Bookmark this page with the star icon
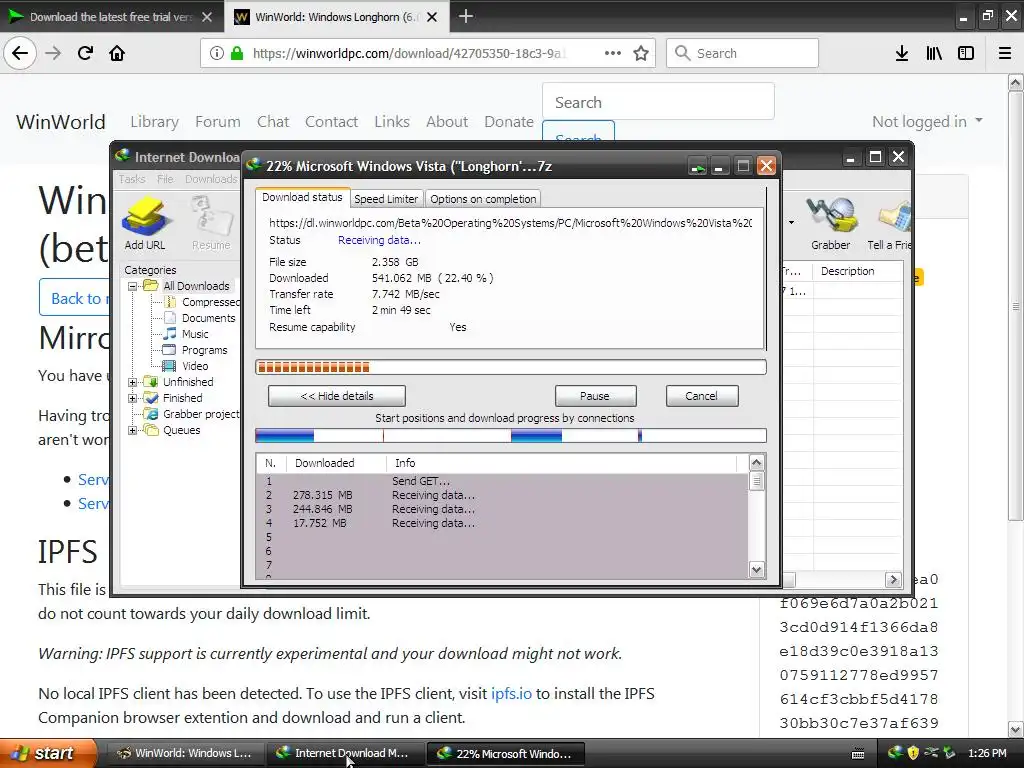The image size is (1024, 768). (x=641, y=53)
